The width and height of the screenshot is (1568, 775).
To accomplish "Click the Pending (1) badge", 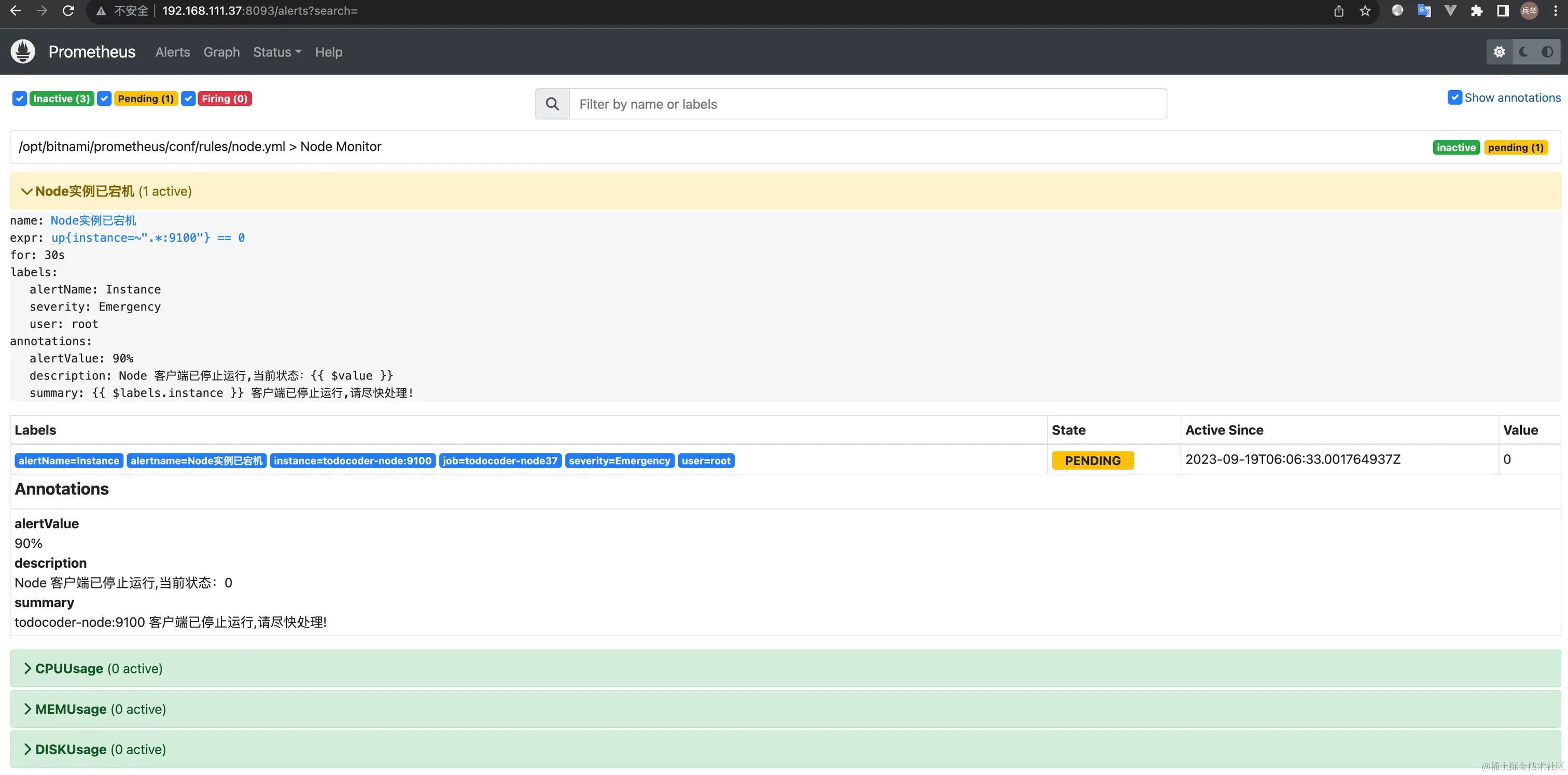I will 146,98.
